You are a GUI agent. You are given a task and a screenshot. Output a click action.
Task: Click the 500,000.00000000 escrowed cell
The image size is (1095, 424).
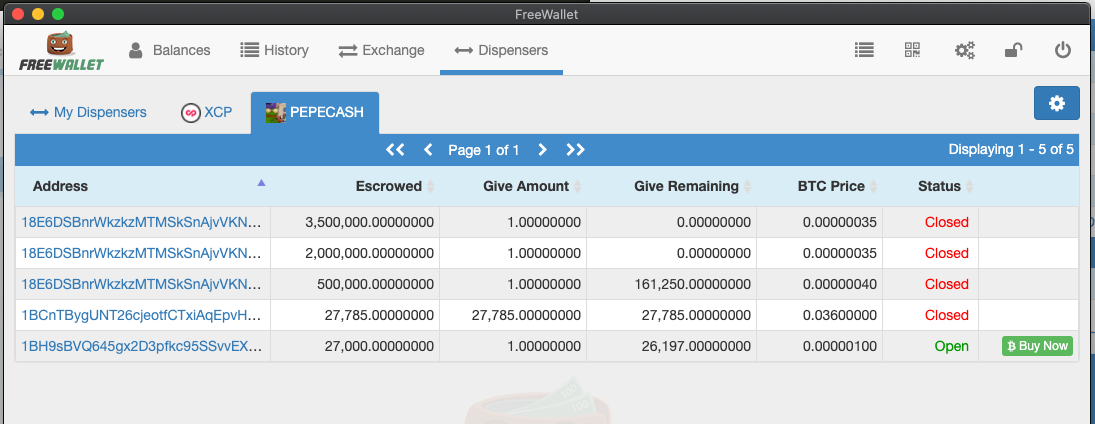click(x=355, y=284)
